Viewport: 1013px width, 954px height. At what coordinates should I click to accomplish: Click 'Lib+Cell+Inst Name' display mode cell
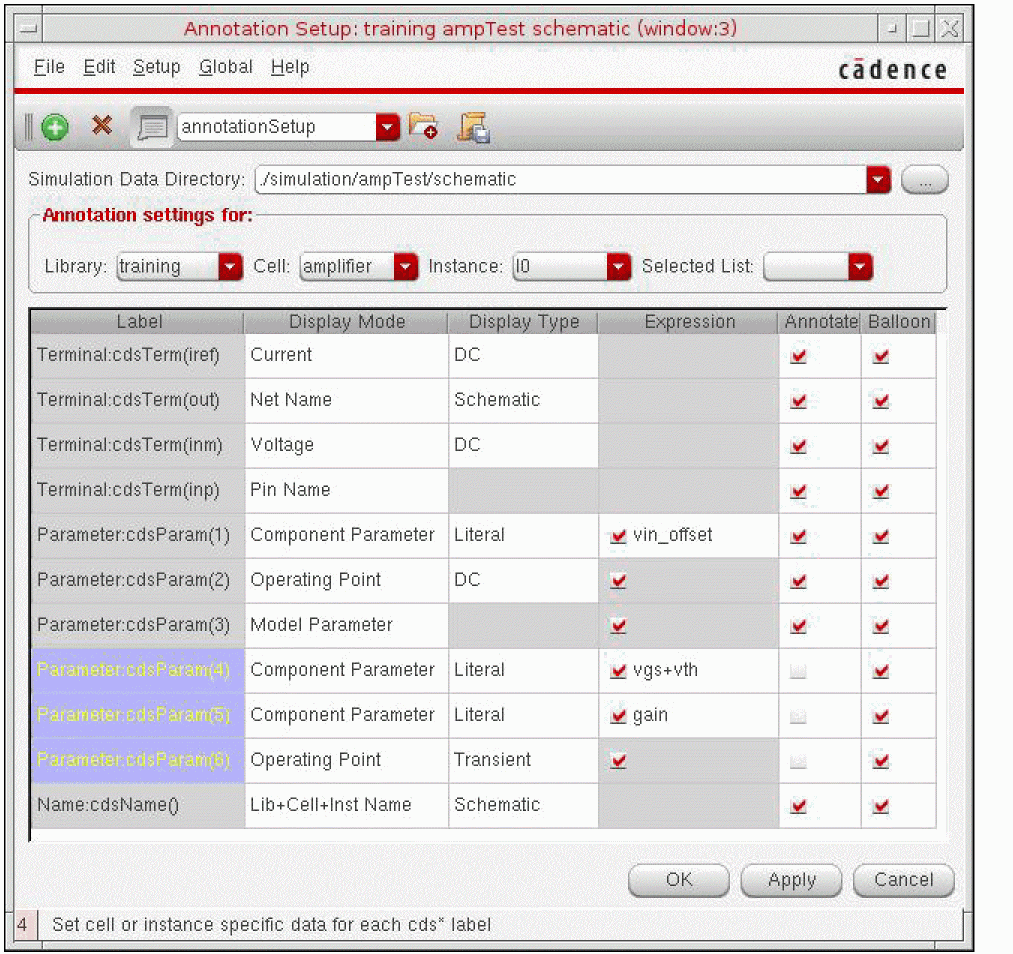point(346,805)
